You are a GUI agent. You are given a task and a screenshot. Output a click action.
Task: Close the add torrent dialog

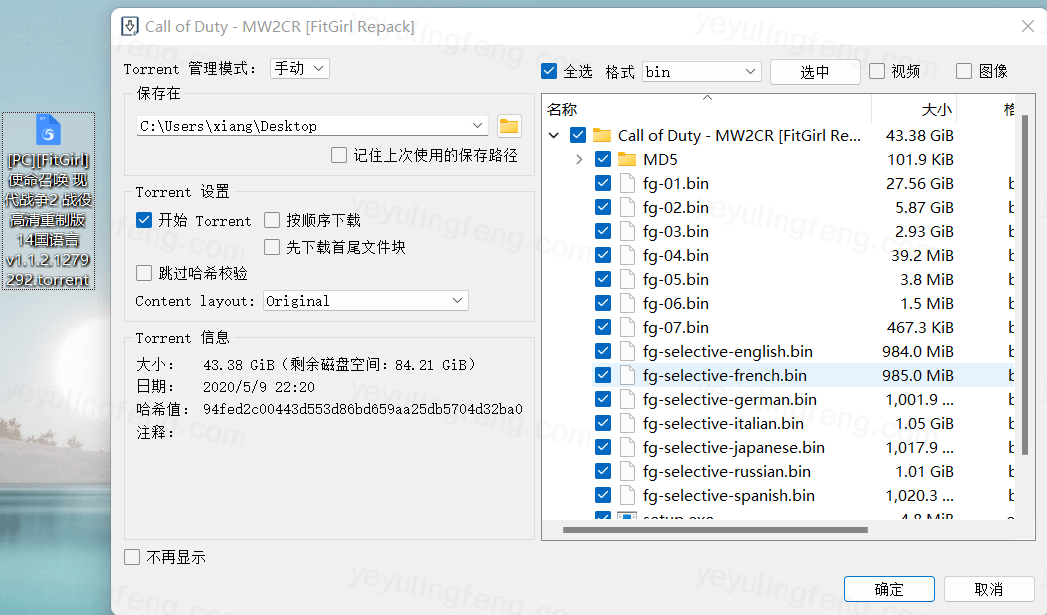click(1028, 26)
